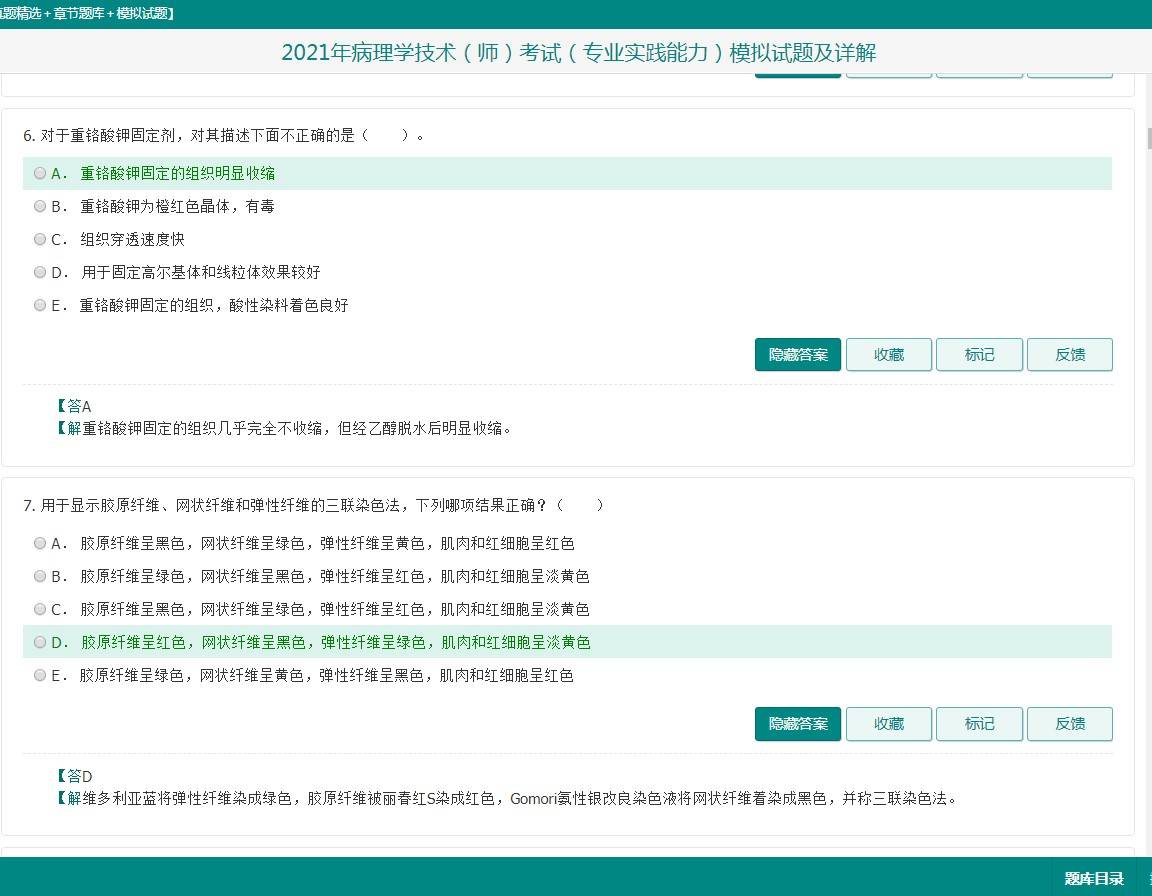This screenshot has height=896, width=1152.
Task: Bookmark question 7 with 收藏
Action: (888, 724)
